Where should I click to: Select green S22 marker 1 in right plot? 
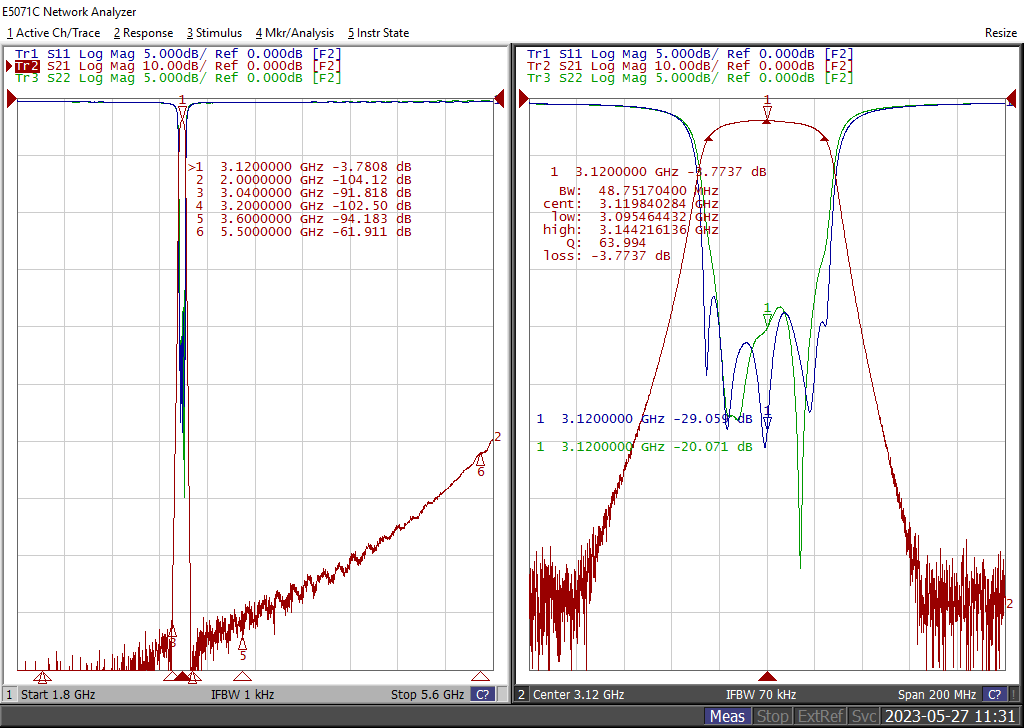point(767,319)
